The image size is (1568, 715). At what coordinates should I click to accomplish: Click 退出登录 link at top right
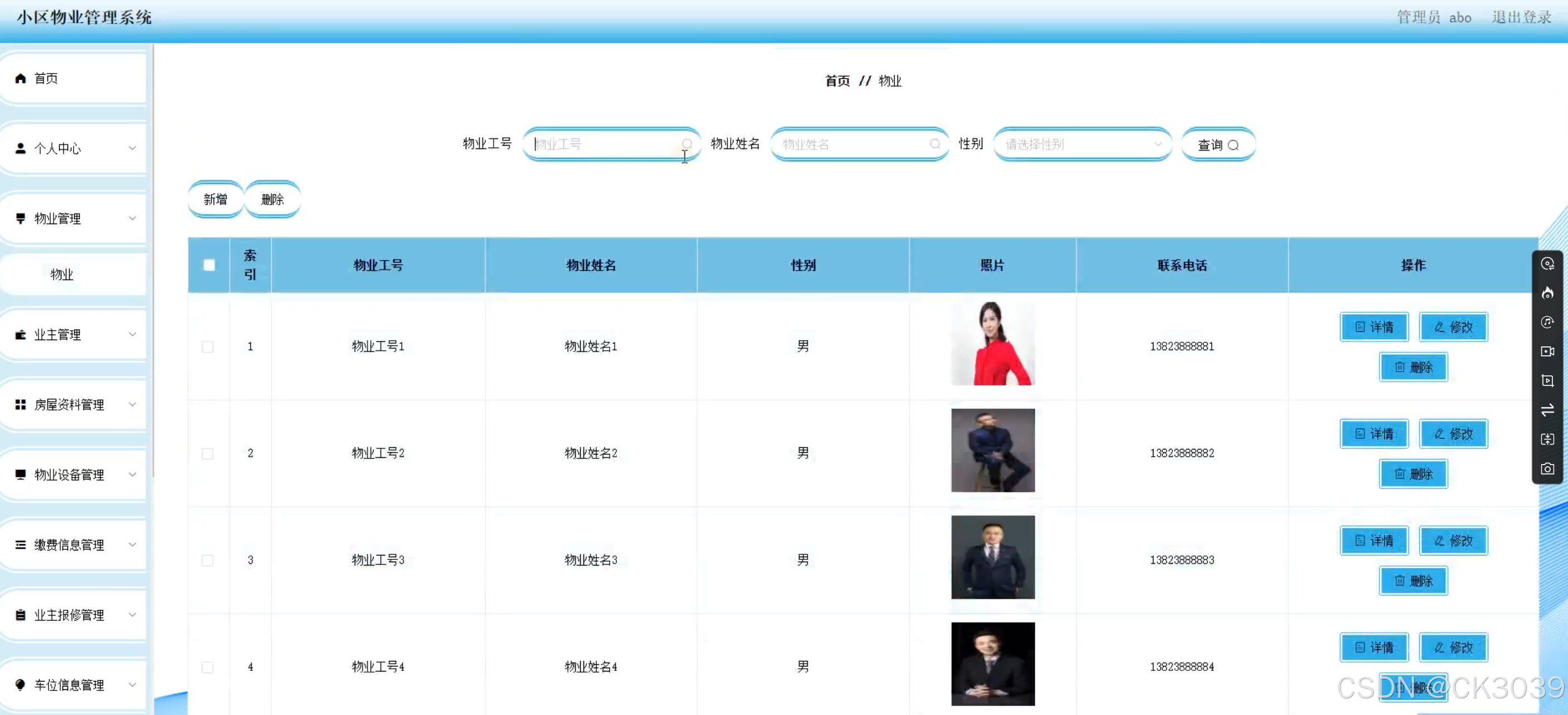tap(1521, 17)
